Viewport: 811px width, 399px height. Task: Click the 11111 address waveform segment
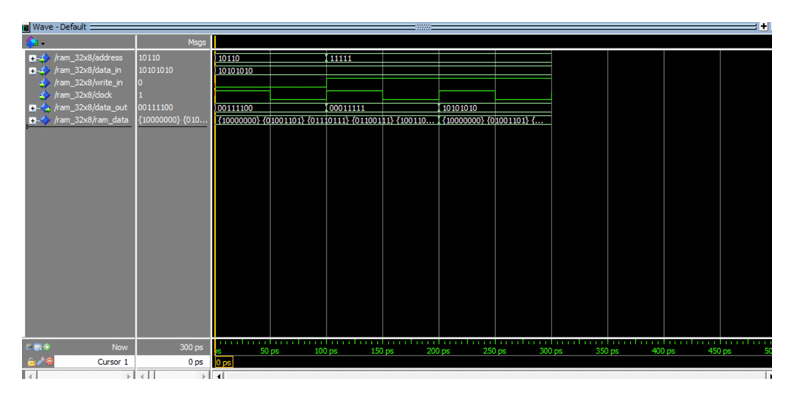(439, 58)
